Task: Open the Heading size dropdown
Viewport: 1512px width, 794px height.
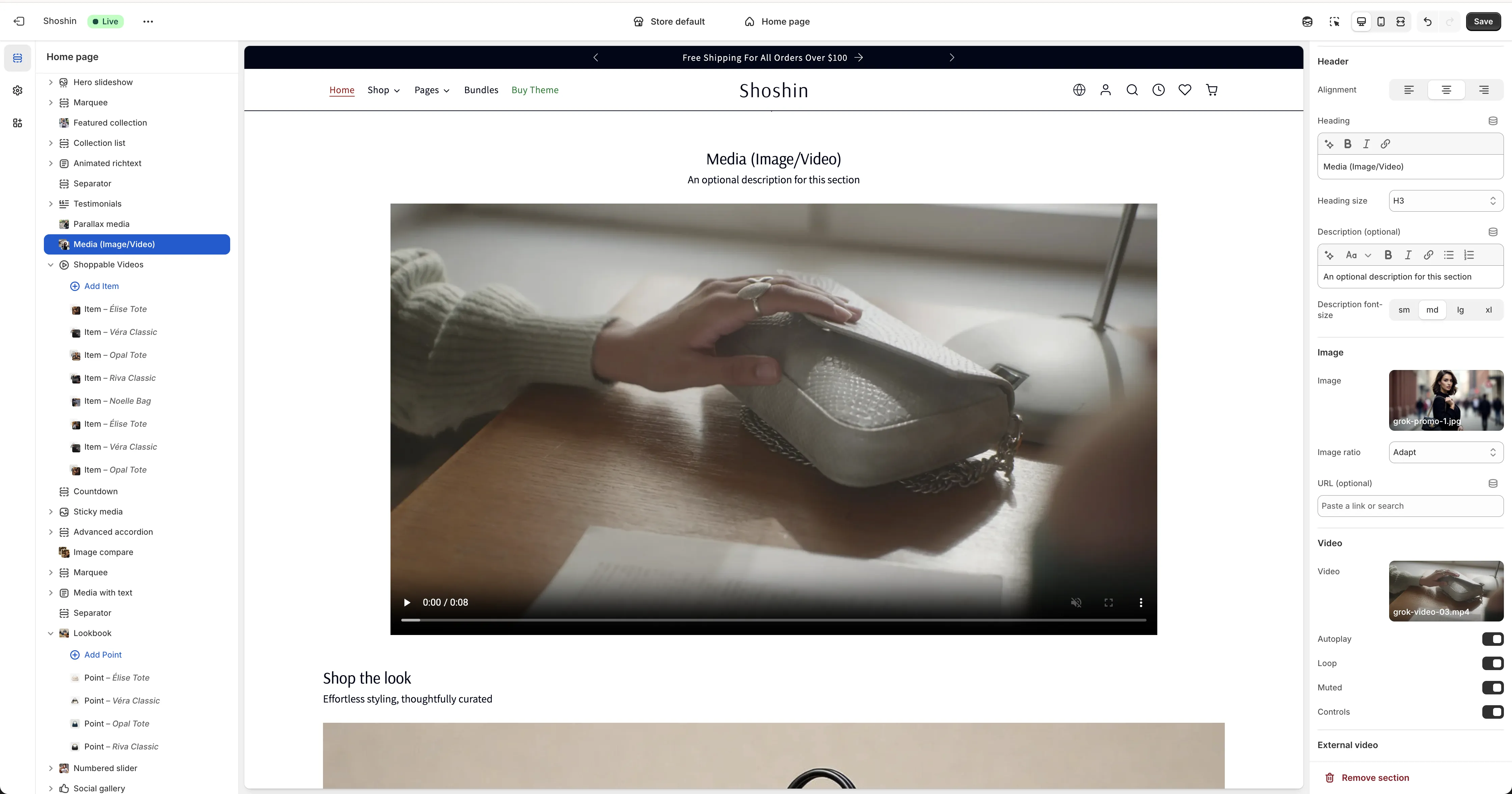Action: (x=1445, y=201)
